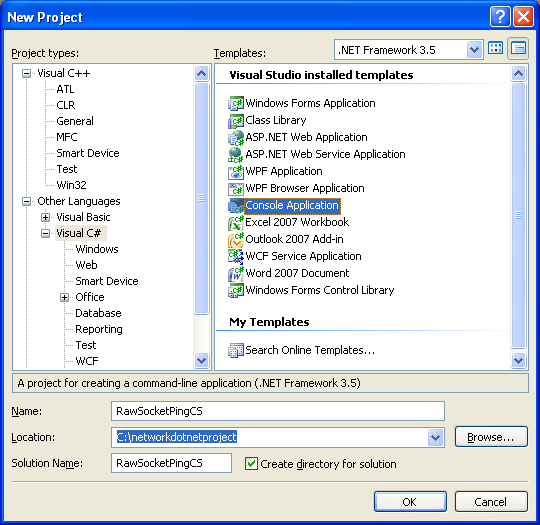
Task: Select ATL under Visual C++
Action: 65,89
